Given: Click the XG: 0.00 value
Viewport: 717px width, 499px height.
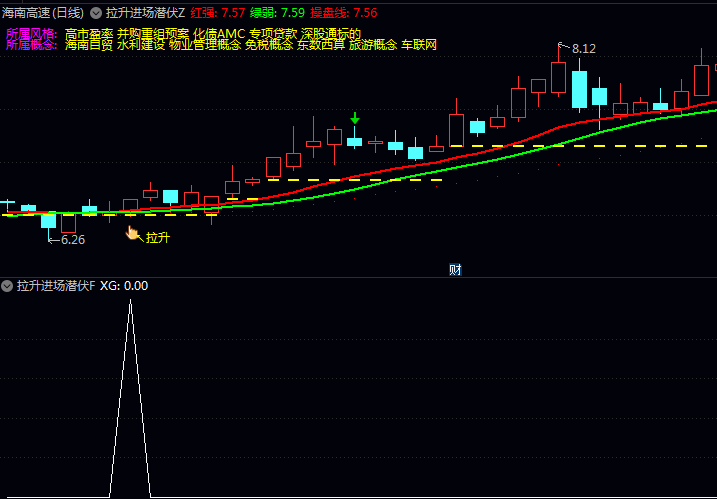Looking at the screenshot, I should tap(124, 286).
